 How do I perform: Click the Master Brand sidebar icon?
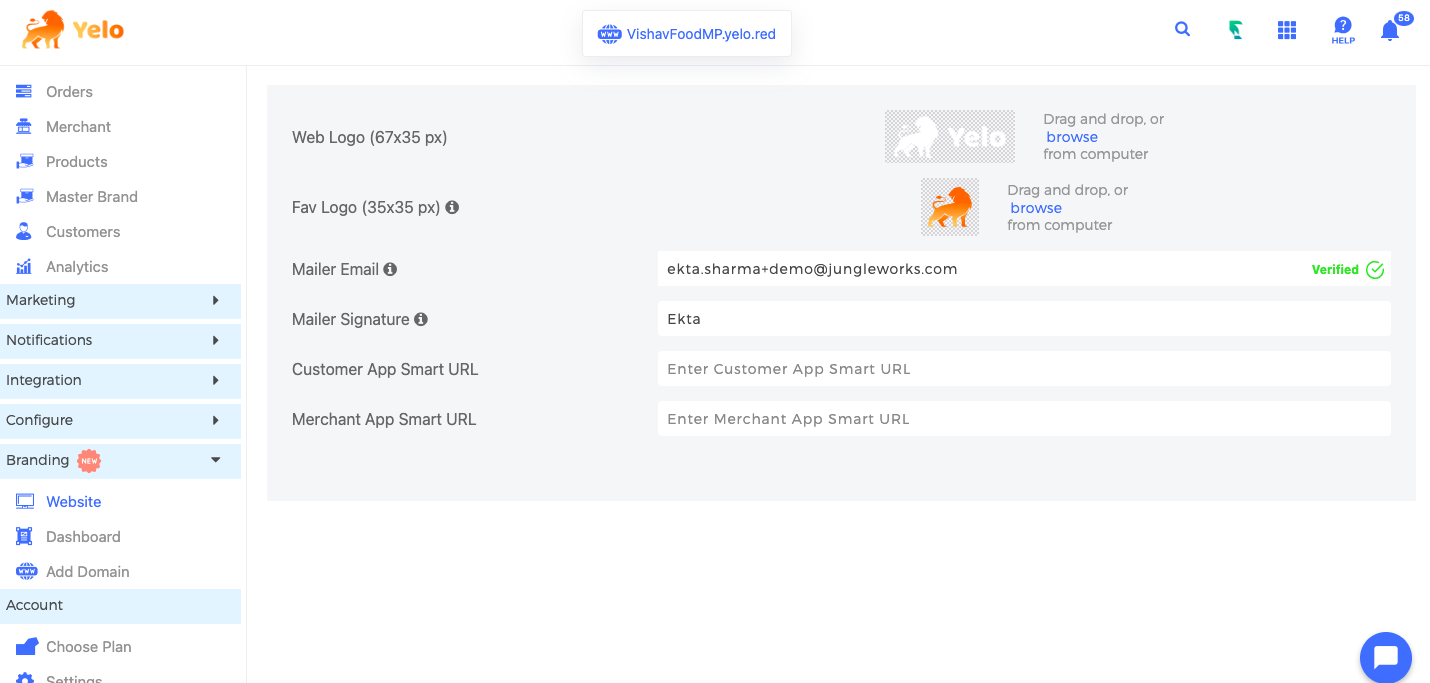click(24, 196)
